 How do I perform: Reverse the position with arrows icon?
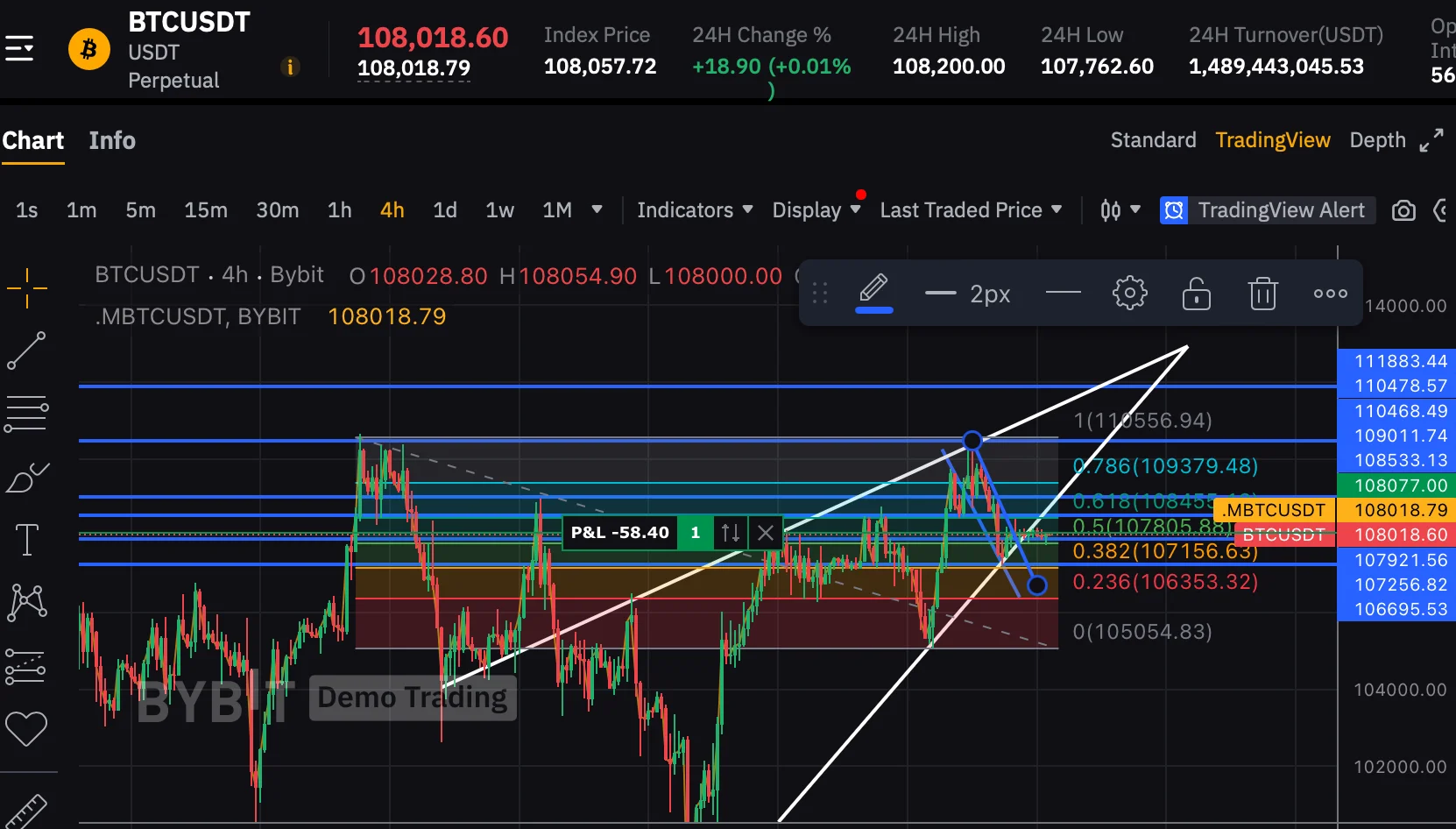[731, 532]
